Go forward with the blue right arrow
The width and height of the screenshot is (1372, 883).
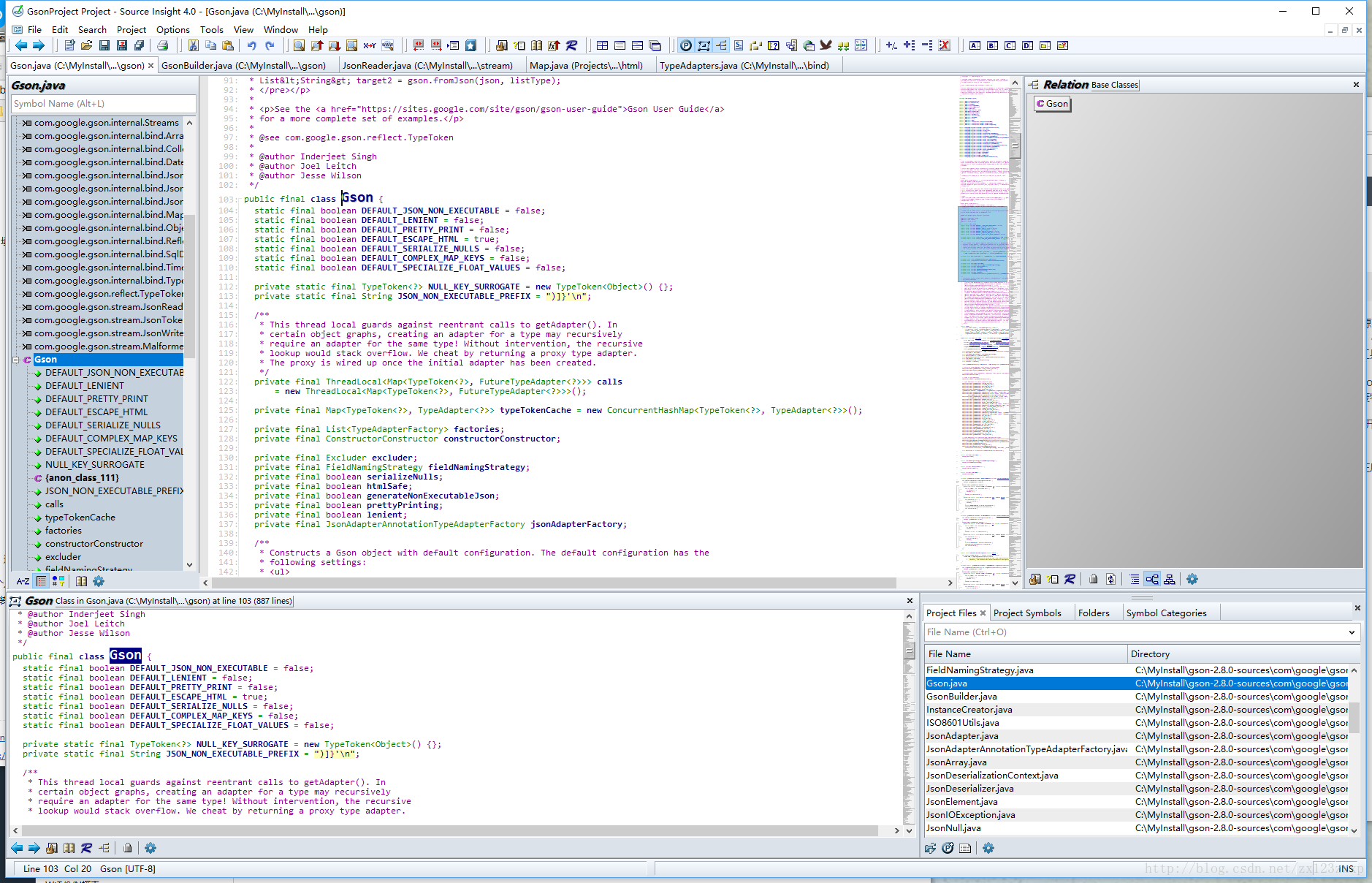coord(39,45)
